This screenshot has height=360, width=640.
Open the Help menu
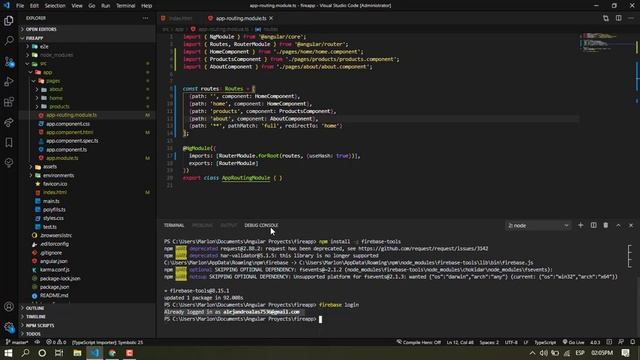[x=147, y=6]
